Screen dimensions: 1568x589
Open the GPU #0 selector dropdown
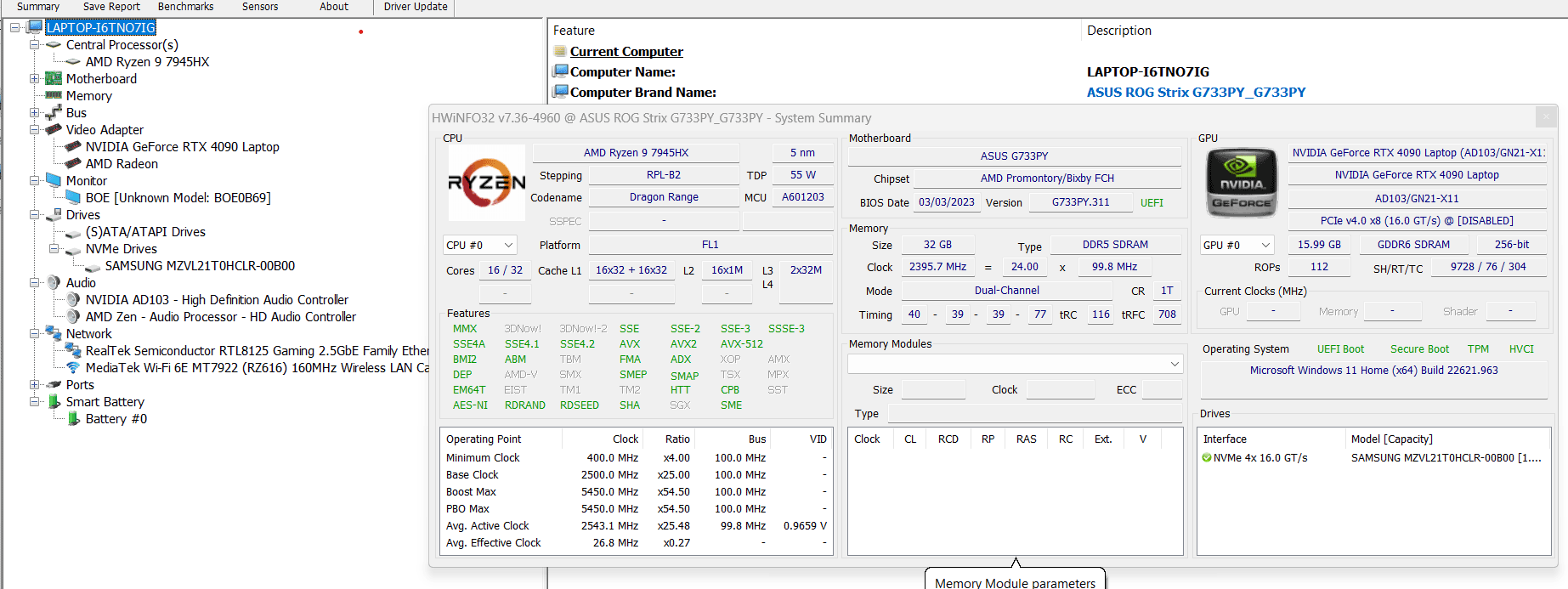point(1237,245)
